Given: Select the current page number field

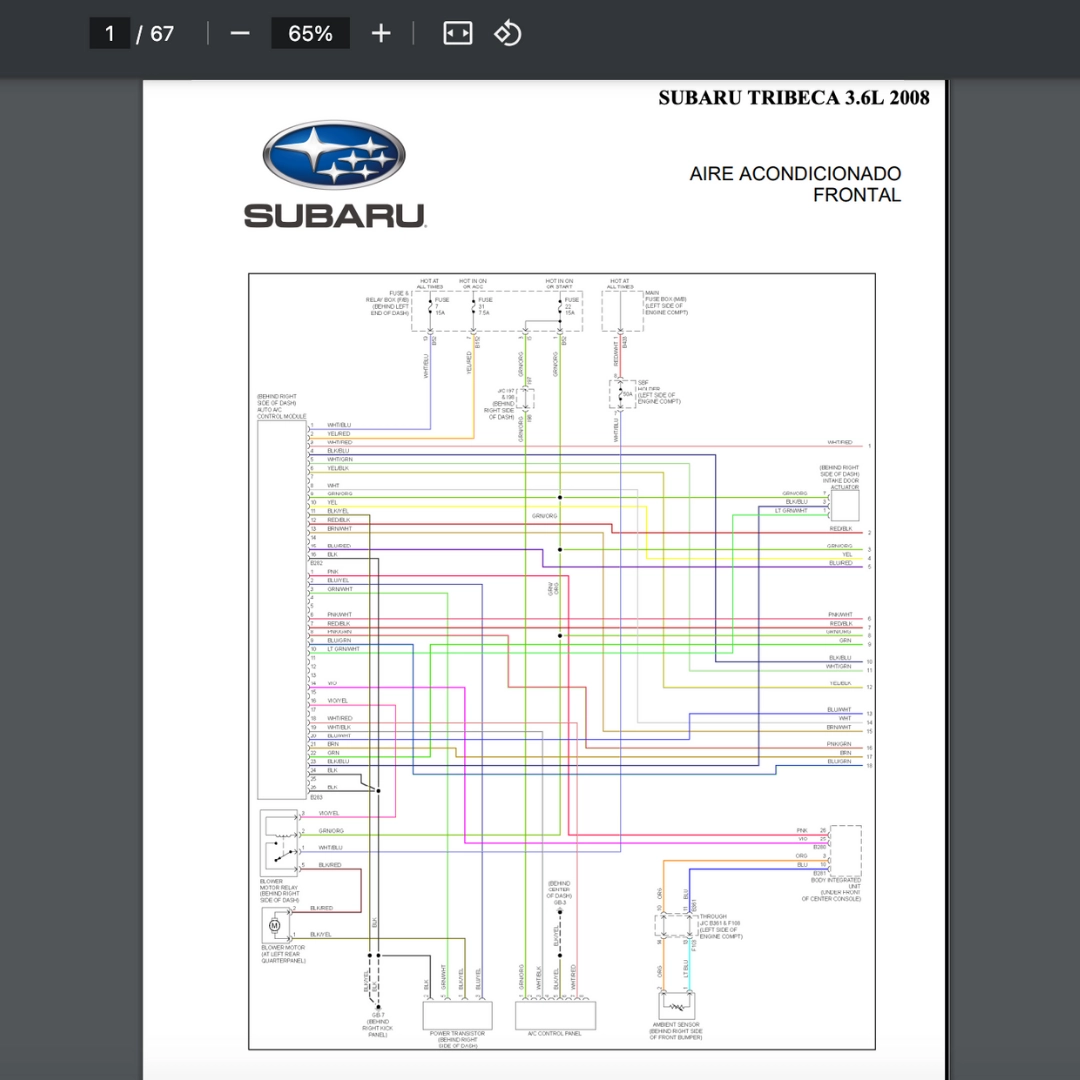Looking at the screenshot, I should pyautogui.click(x=110, y=33).
